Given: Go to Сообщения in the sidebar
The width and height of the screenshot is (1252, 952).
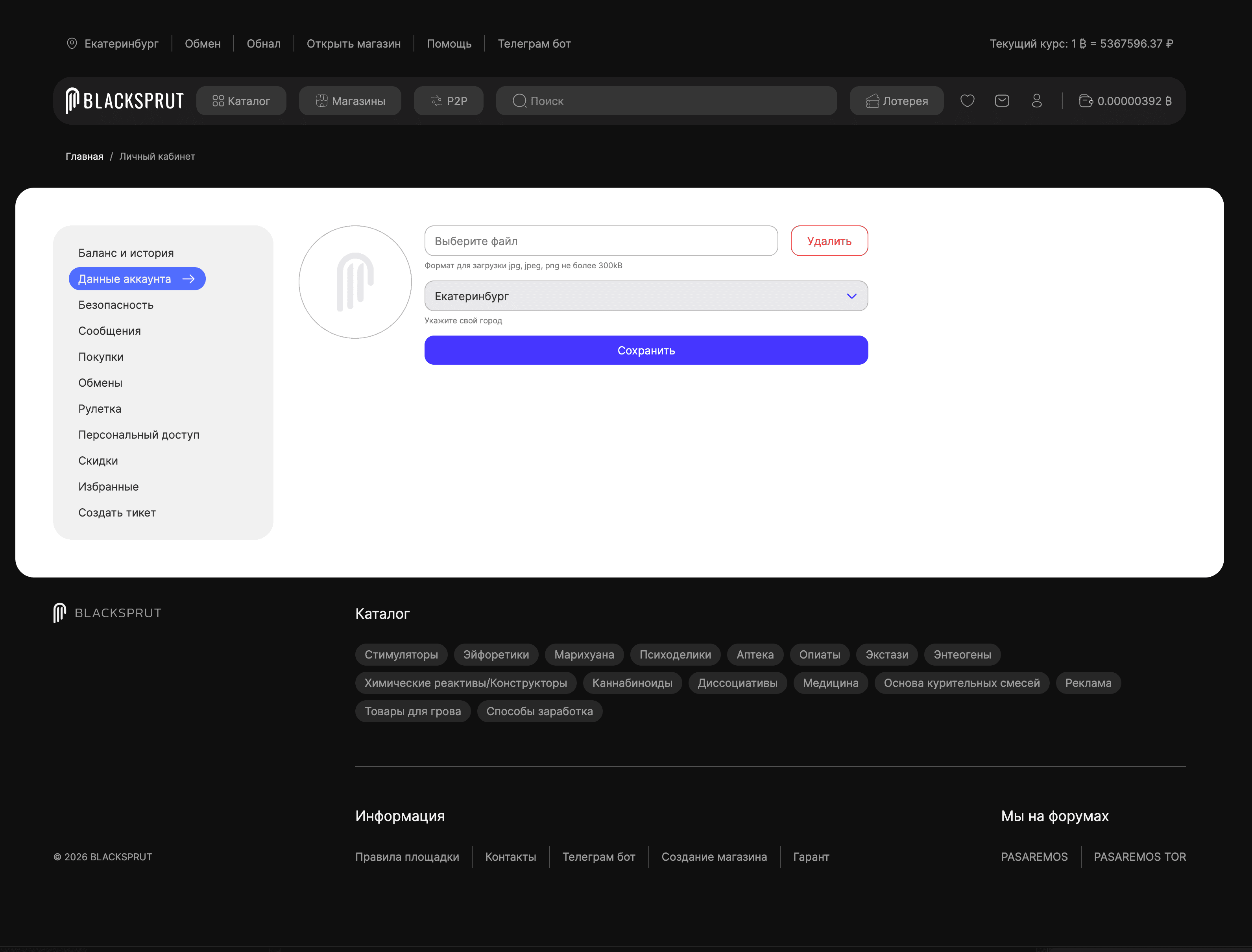Looking at the screenshot, I should tap(109, 331).
